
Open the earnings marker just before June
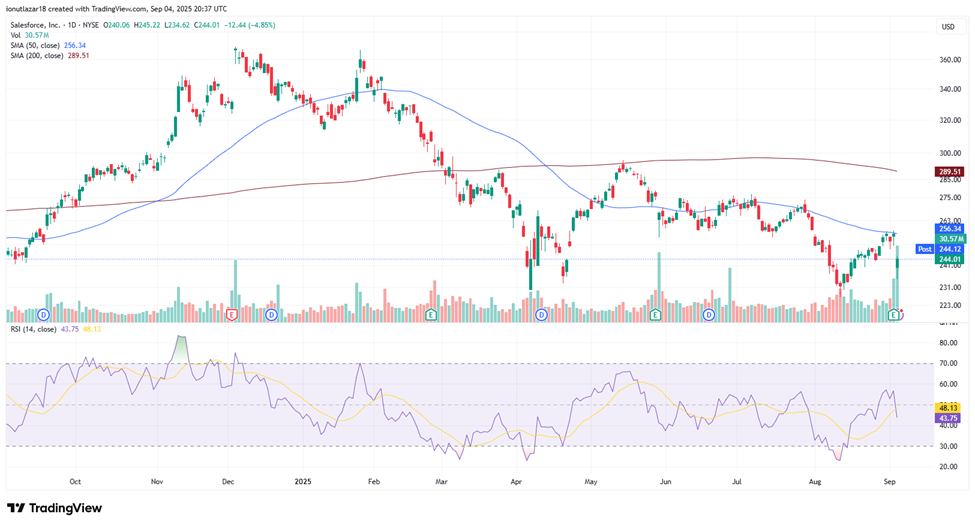point(654,314)
